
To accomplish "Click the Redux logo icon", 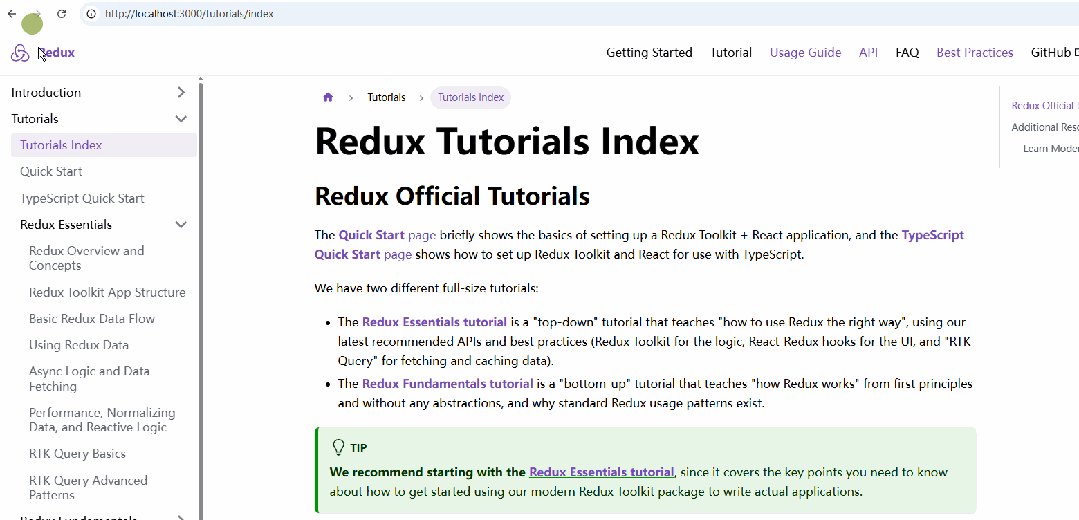I will (20, 53).
